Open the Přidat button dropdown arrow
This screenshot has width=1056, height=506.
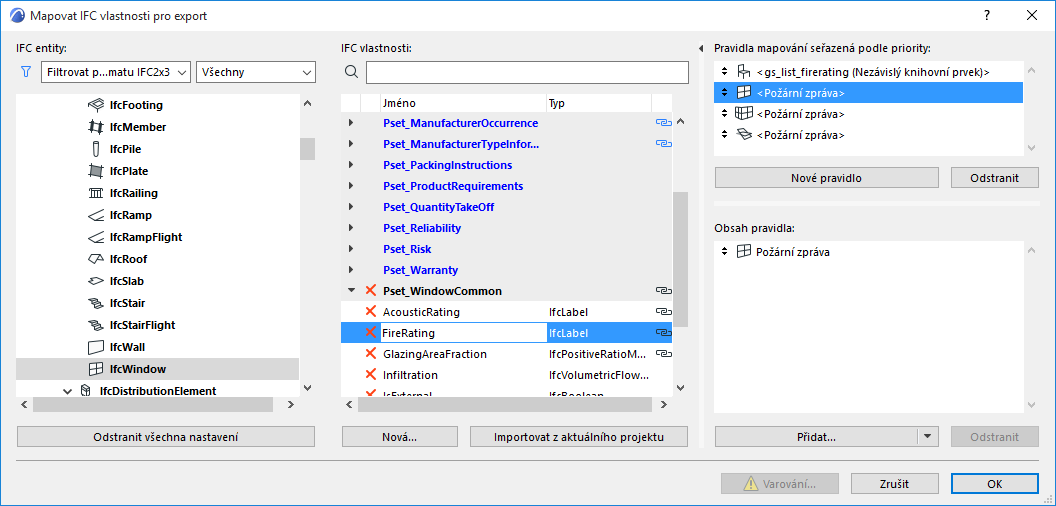pos(928,437)
